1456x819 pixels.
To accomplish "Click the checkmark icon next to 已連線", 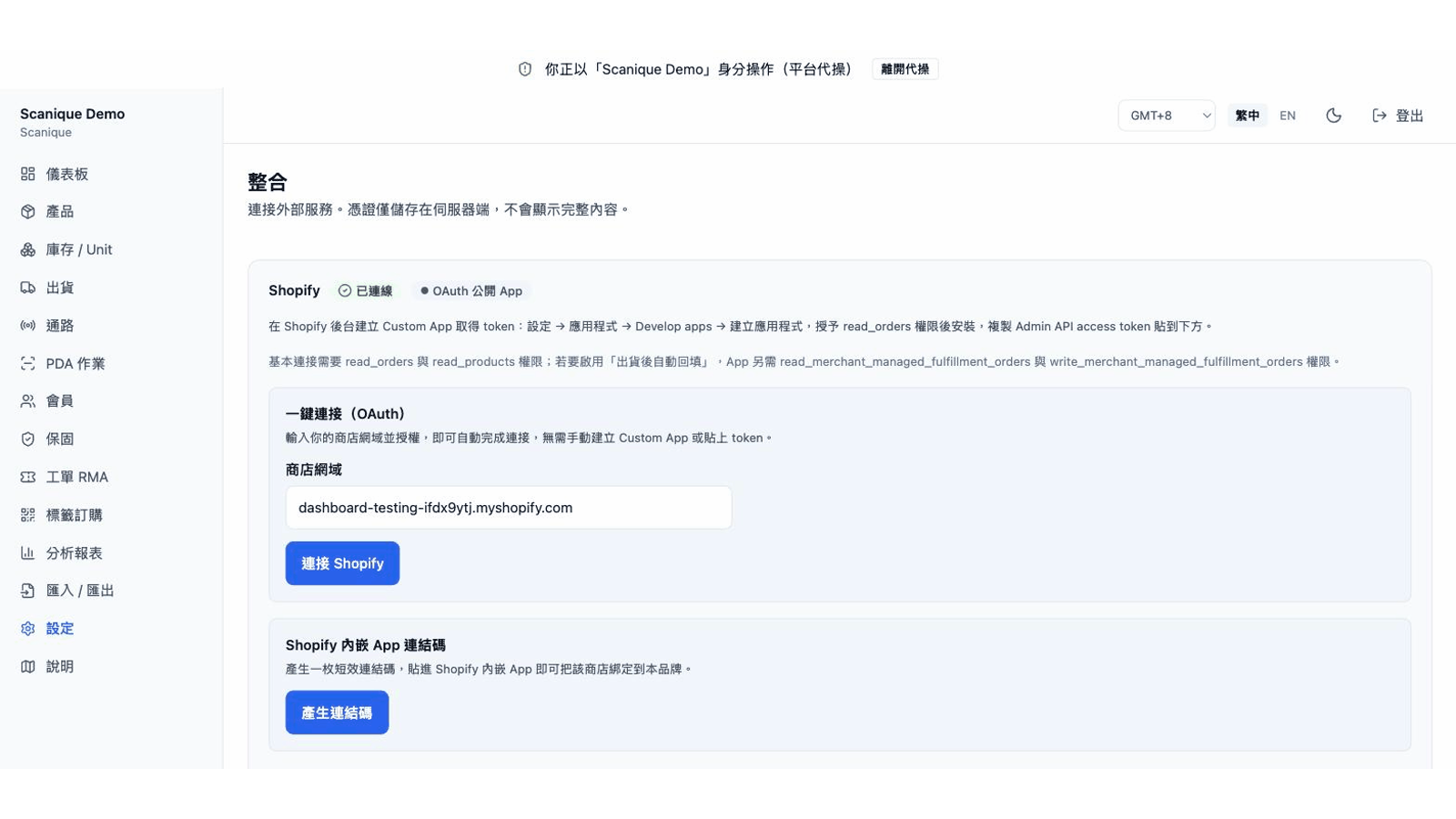I will click(x=345, y=291).
